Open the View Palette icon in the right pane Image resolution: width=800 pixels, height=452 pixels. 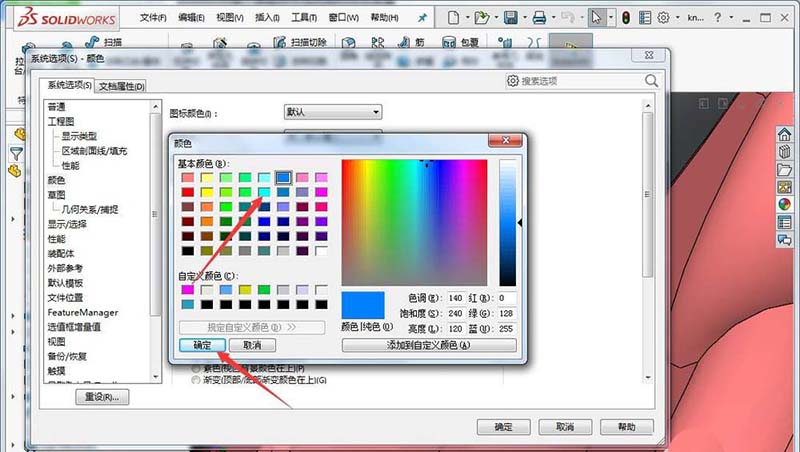(784, 187)
